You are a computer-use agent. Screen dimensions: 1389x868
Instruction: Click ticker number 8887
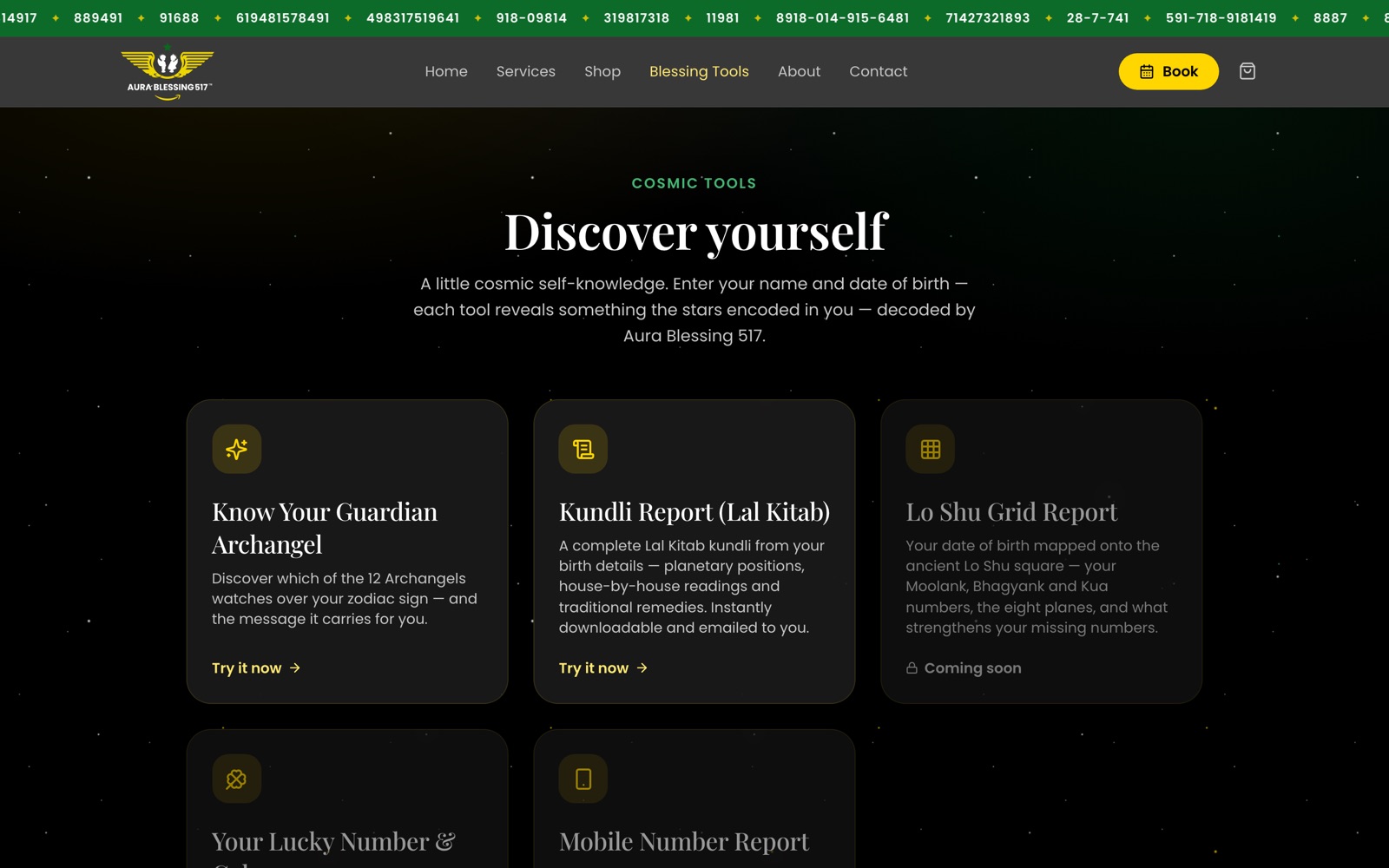(1330, 17)
